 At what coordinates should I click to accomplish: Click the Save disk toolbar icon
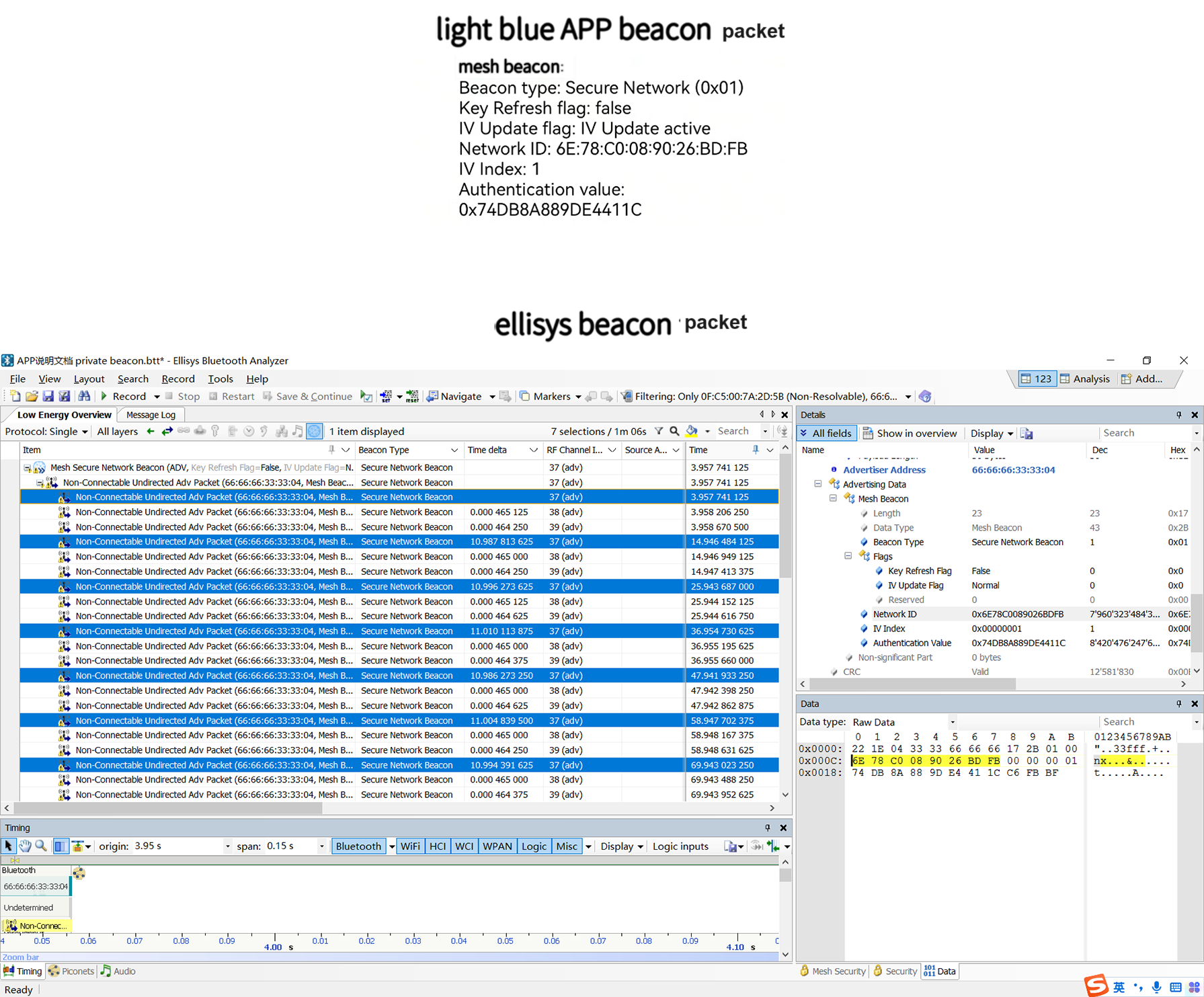tap(48, 397)
